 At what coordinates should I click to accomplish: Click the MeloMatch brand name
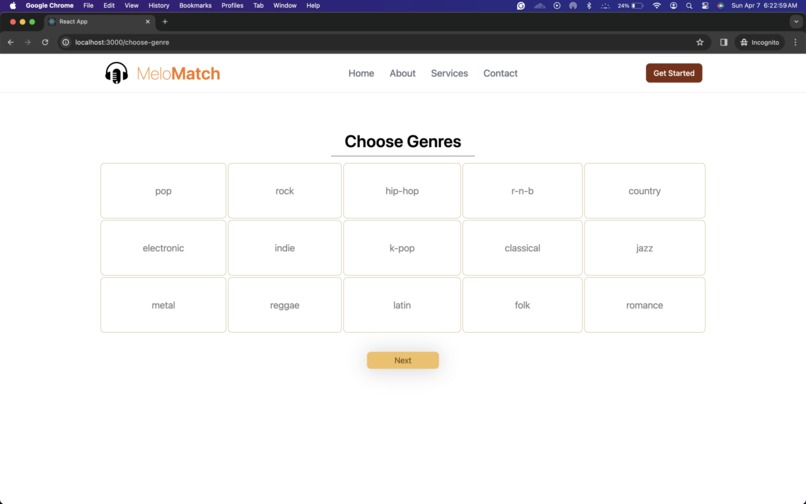178,74
